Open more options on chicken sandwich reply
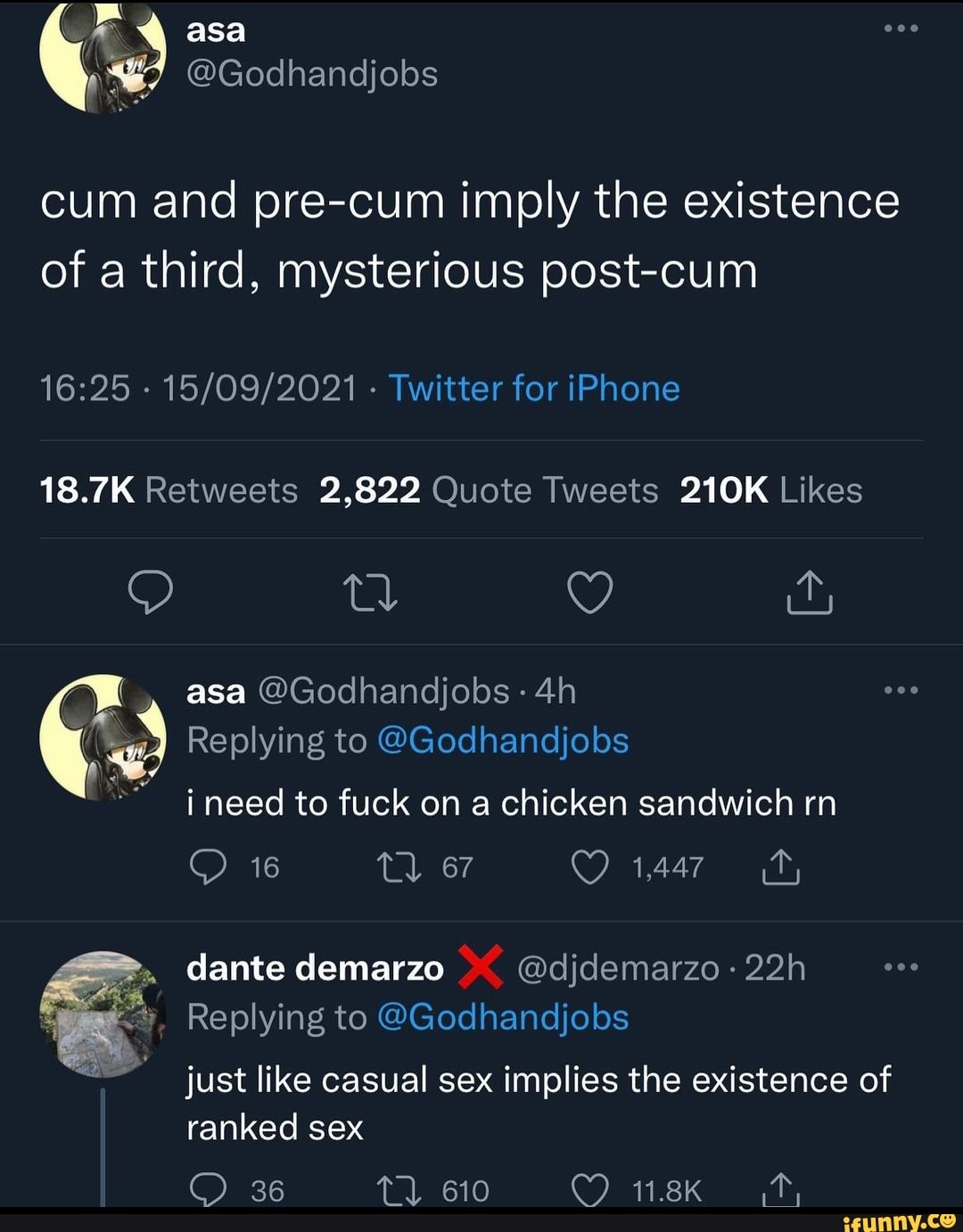 point(901,691)
